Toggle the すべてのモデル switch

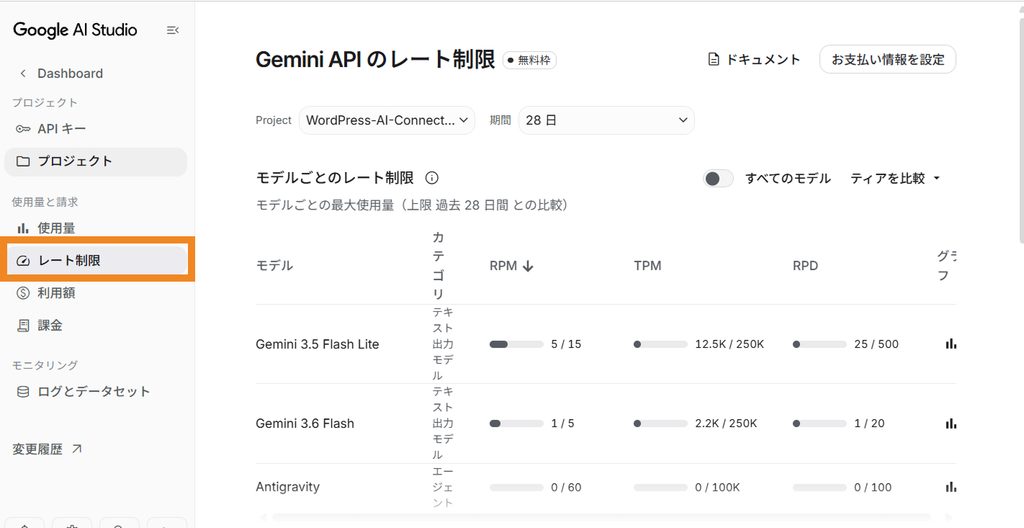pyautogui.click(x=718, y=178)
